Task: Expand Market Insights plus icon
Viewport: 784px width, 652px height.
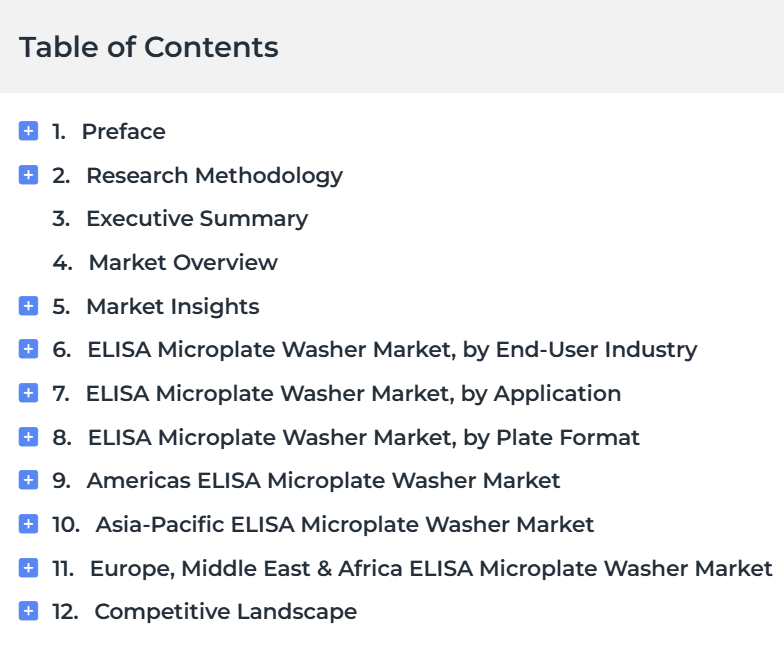Action: [28, 306]
